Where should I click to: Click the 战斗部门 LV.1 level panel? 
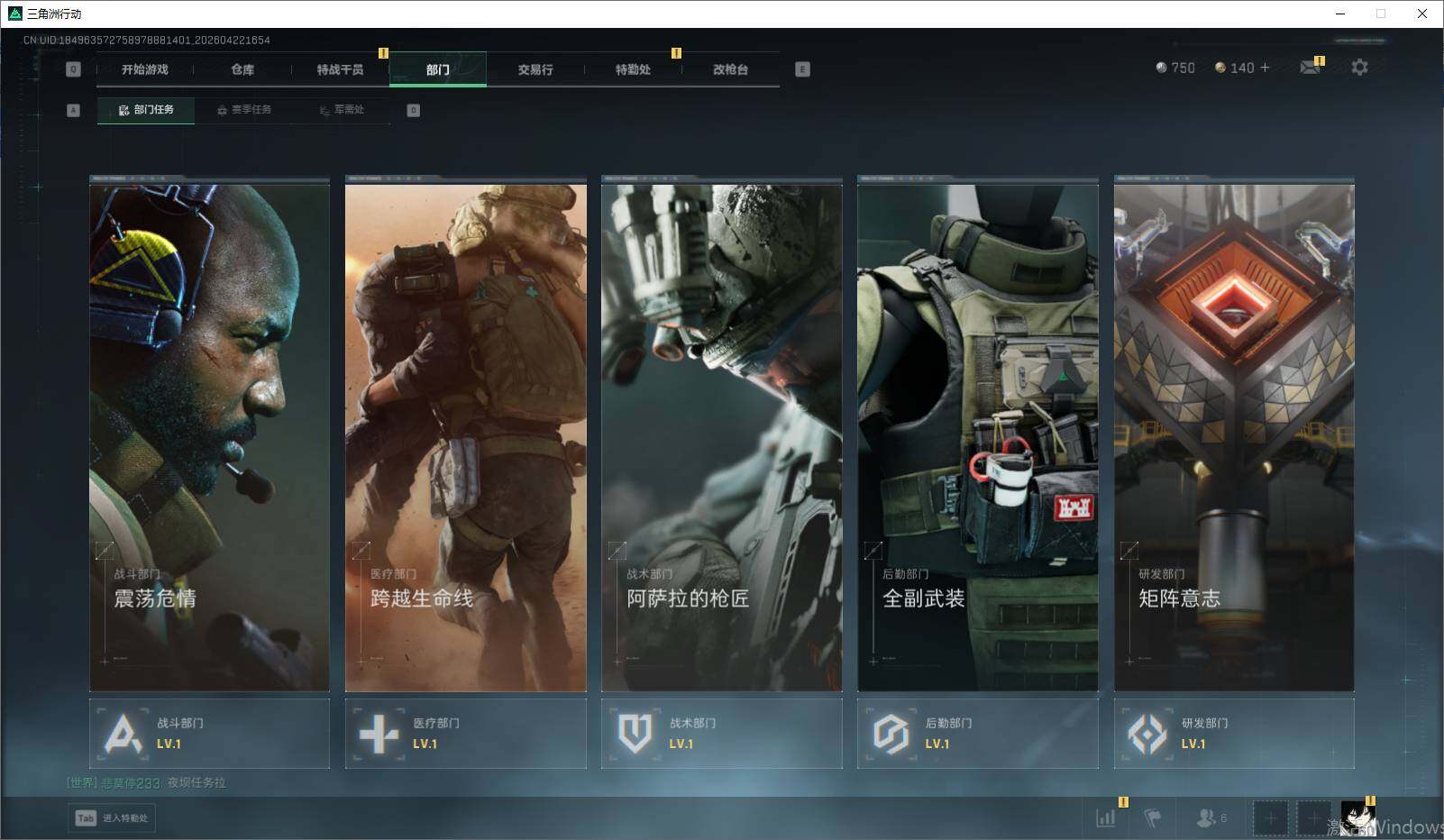pyautogui.click(x=209, y=734)
